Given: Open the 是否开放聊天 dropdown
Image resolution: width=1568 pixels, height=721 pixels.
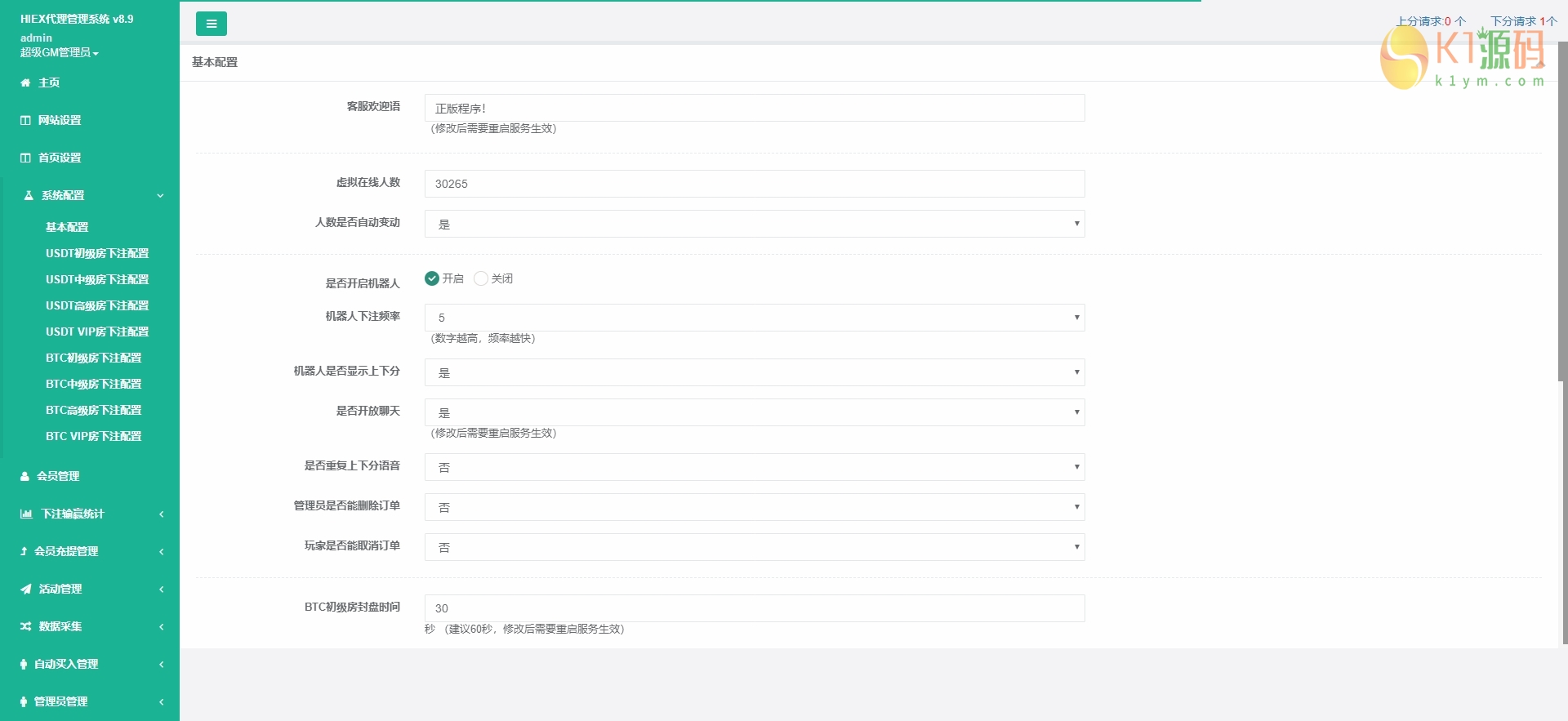Looking at the screenshot, I should 755,412.
